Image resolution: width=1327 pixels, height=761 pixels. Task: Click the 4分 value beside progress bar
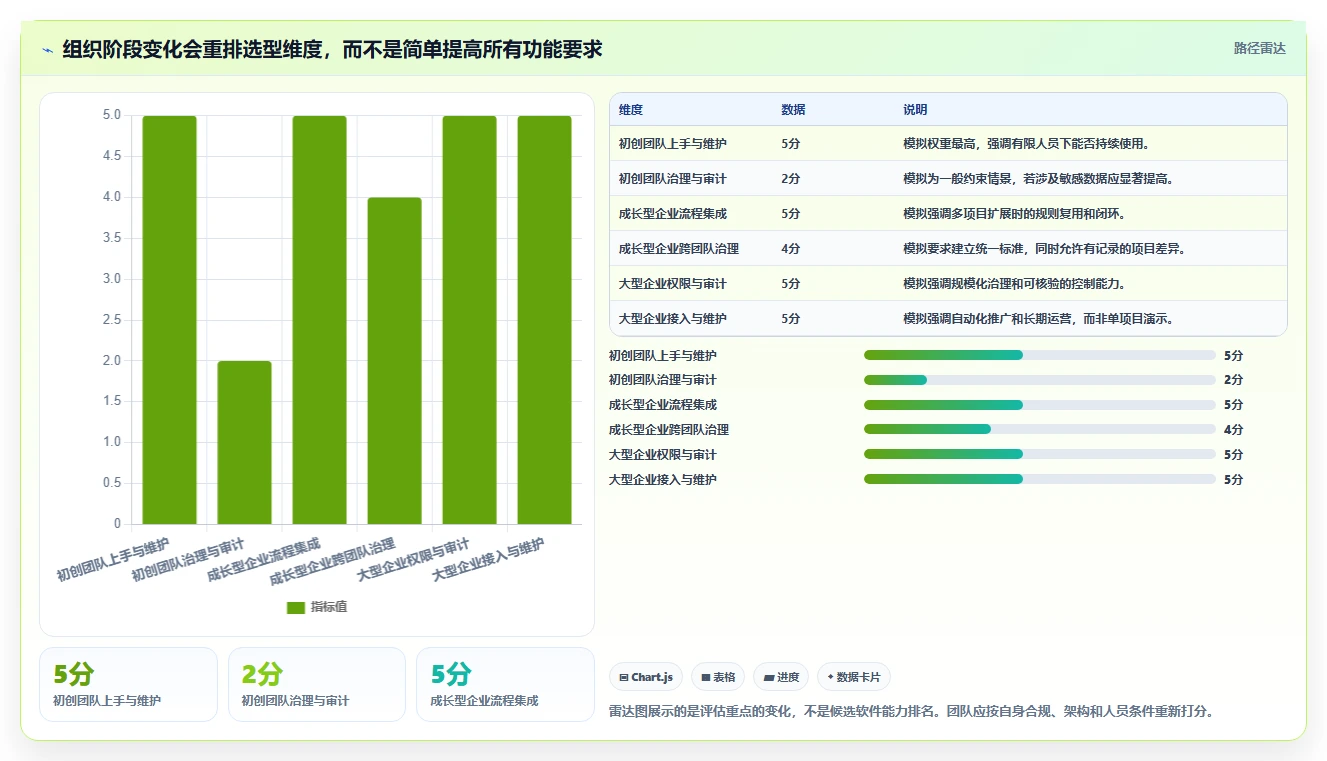pos(1233,430)
